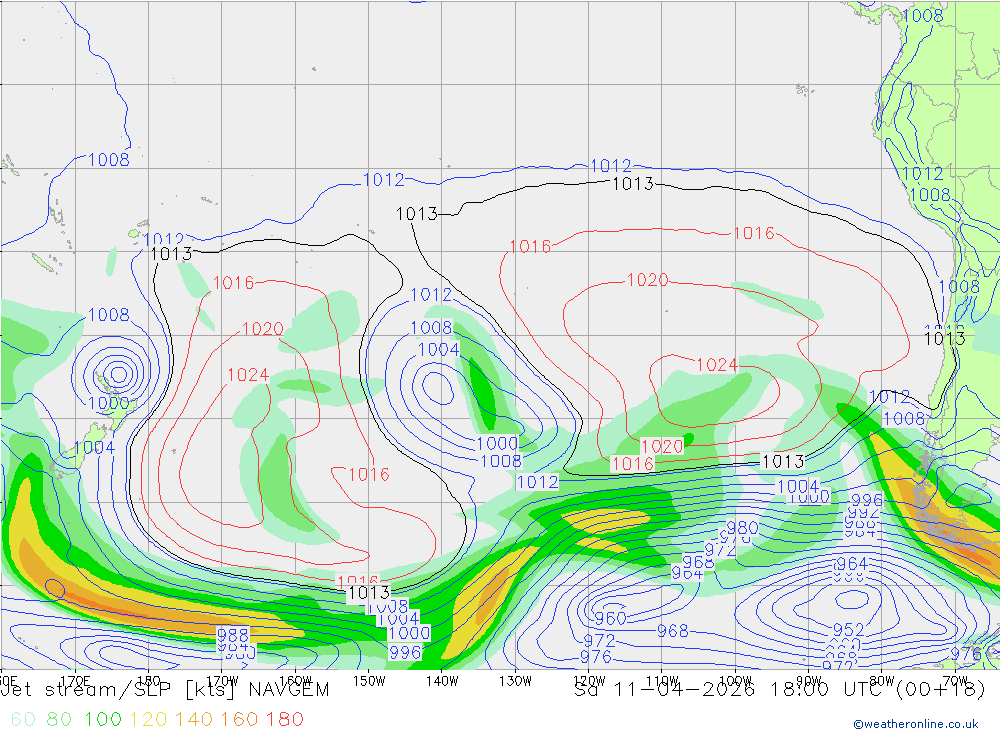Click the 100W longitude label
This screenshot has height=733, width=1000.
click(735, 681)
